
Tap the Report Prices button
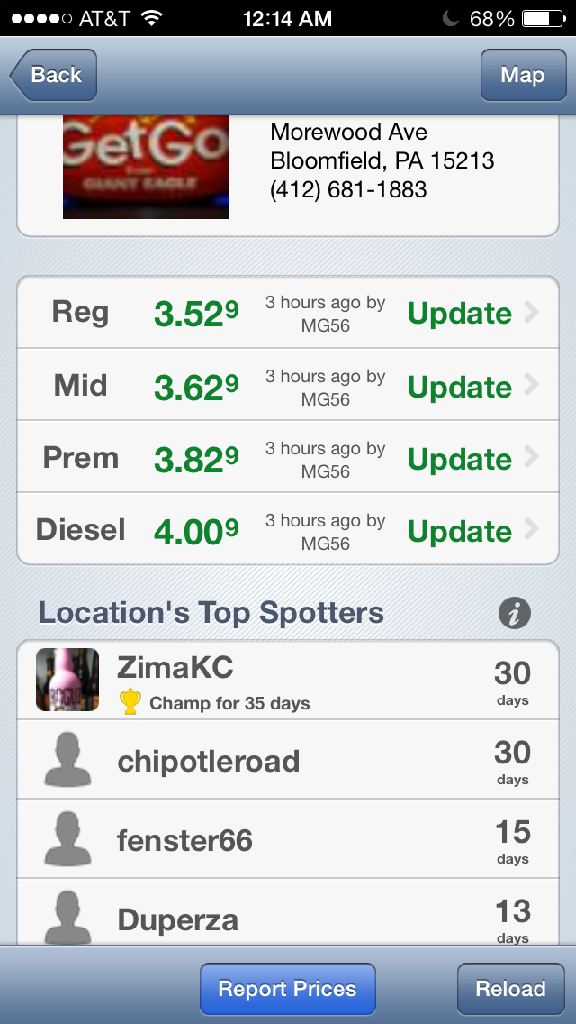[287, 989]
